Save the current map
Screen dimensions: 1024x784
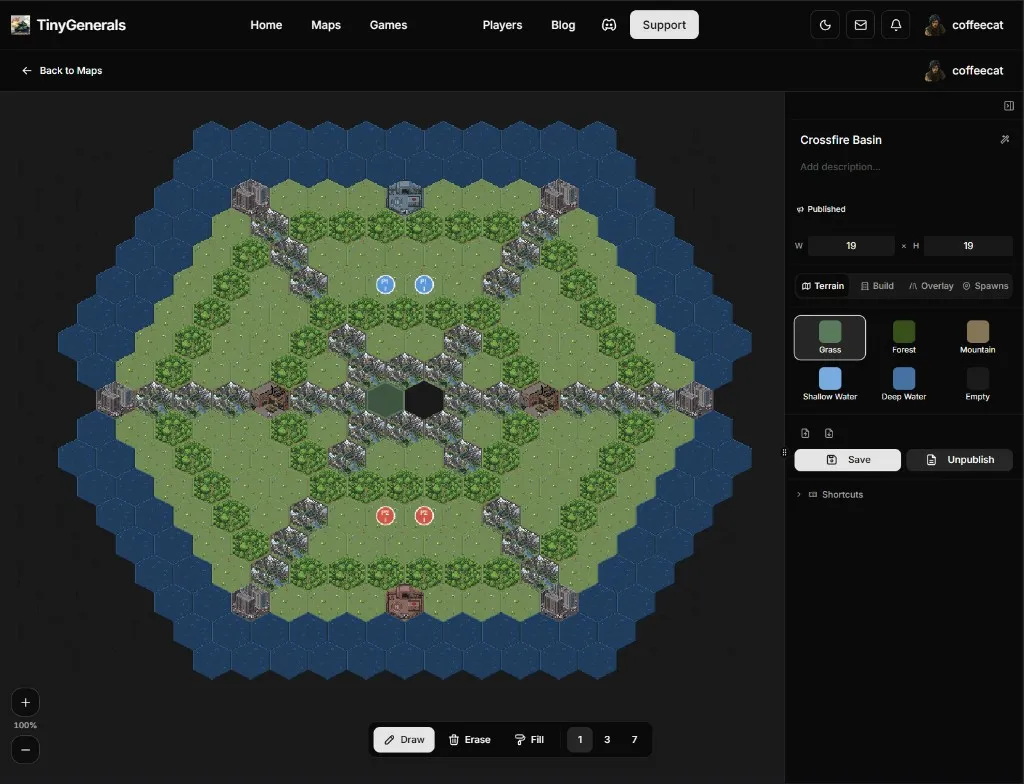click(847, 459)
